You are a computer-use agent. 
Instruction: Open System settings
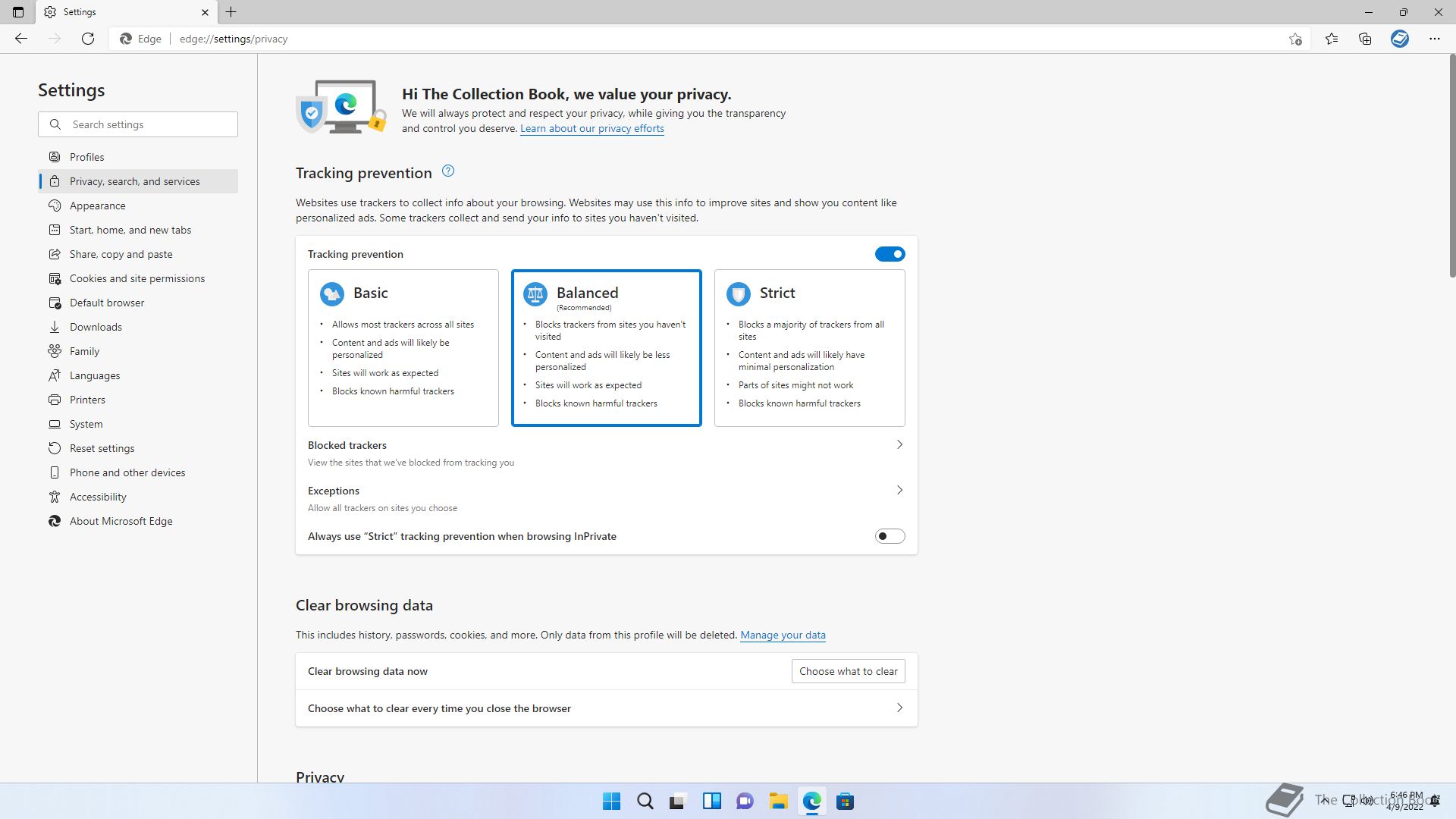(x=138, y=424)
